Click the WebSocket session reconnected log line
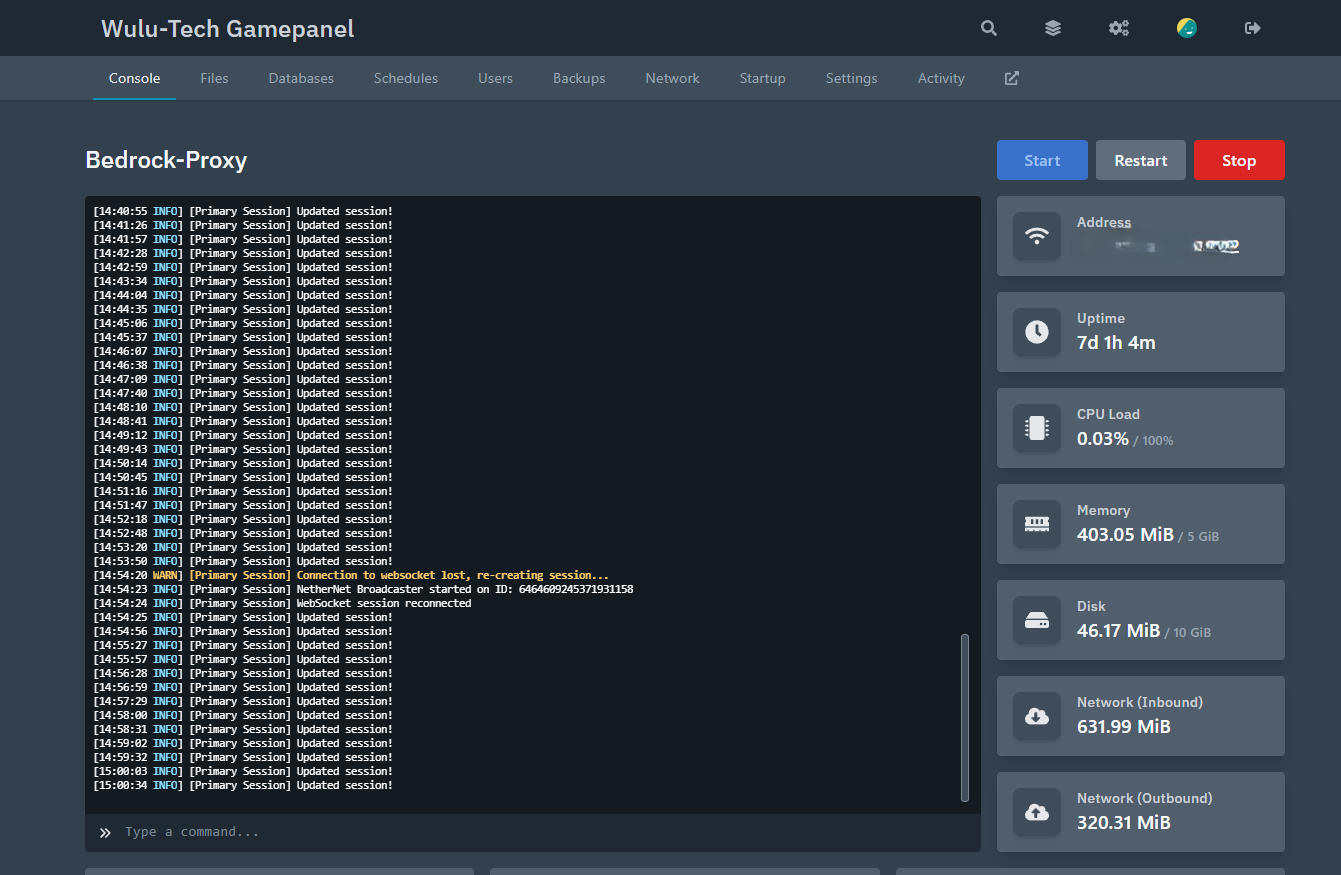Image resolution: width=1341 pixels, height=875 pixels. tap(282, 603)
